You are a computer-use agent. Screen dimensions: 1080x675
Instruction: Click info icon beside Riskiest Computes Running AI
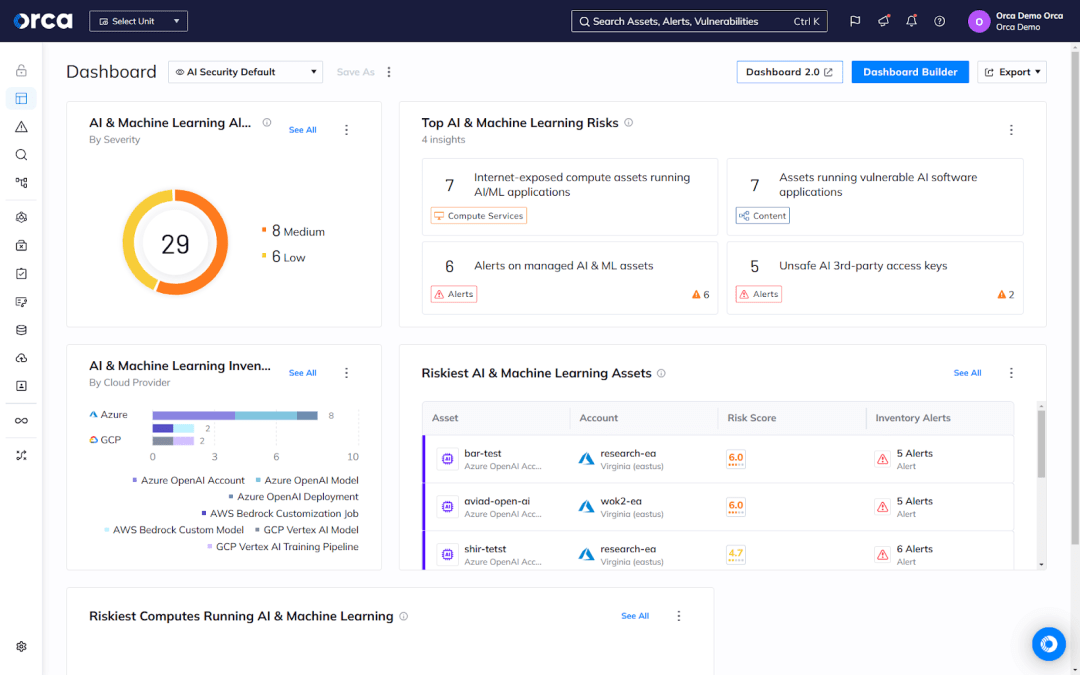pos(404,616)
